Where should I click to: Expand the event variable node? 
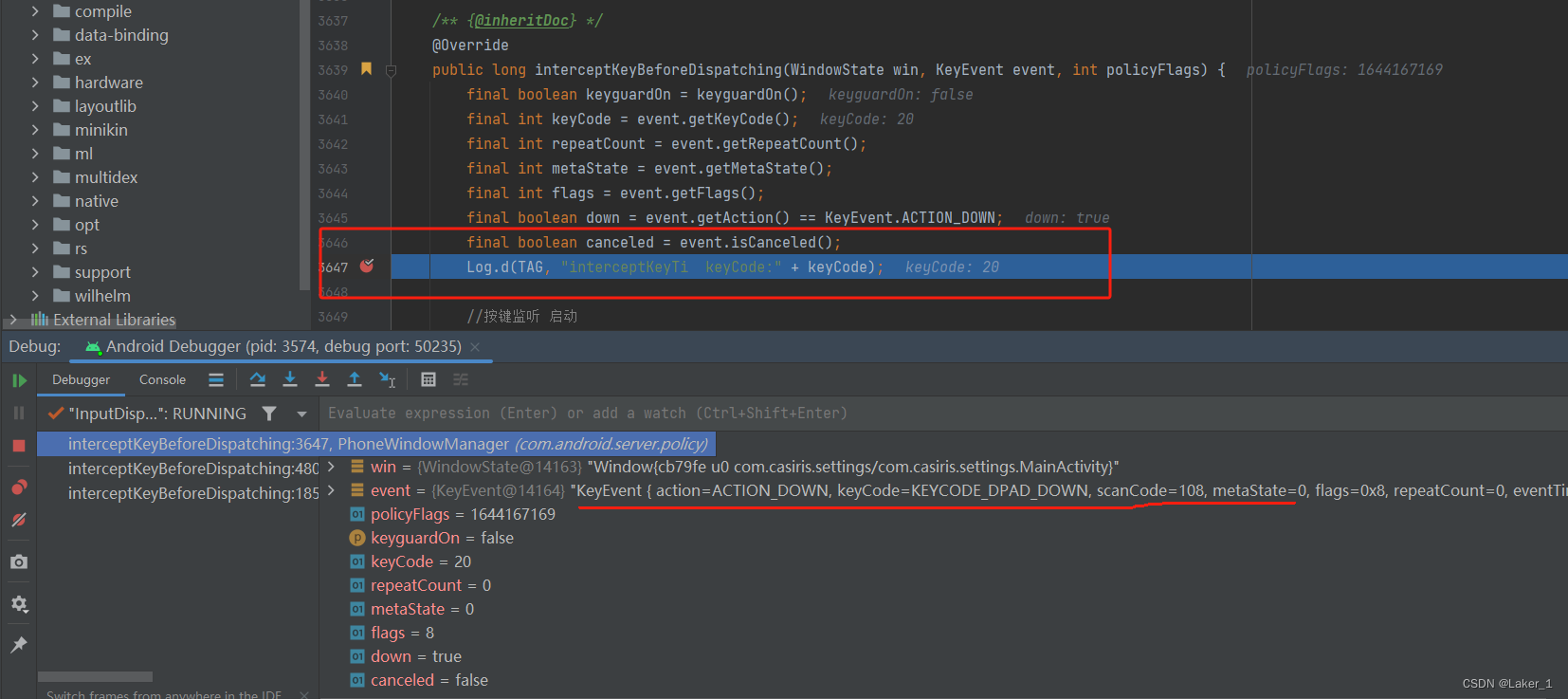(331, 490)
